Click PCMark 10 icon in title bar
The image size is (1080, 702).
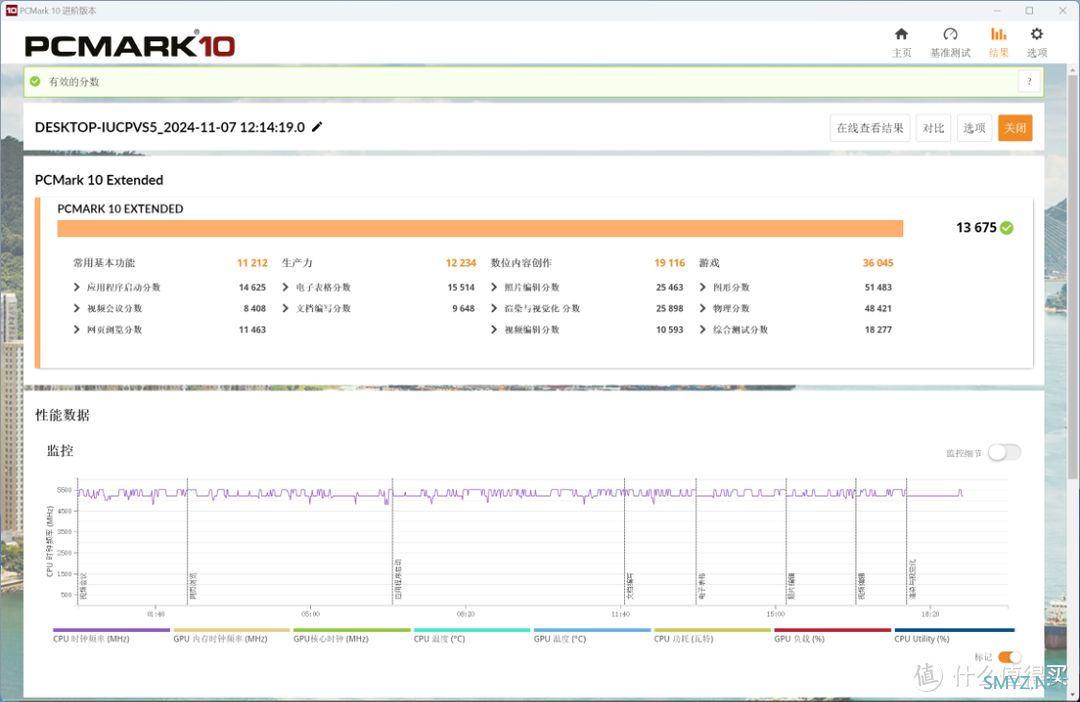(11, 10)
